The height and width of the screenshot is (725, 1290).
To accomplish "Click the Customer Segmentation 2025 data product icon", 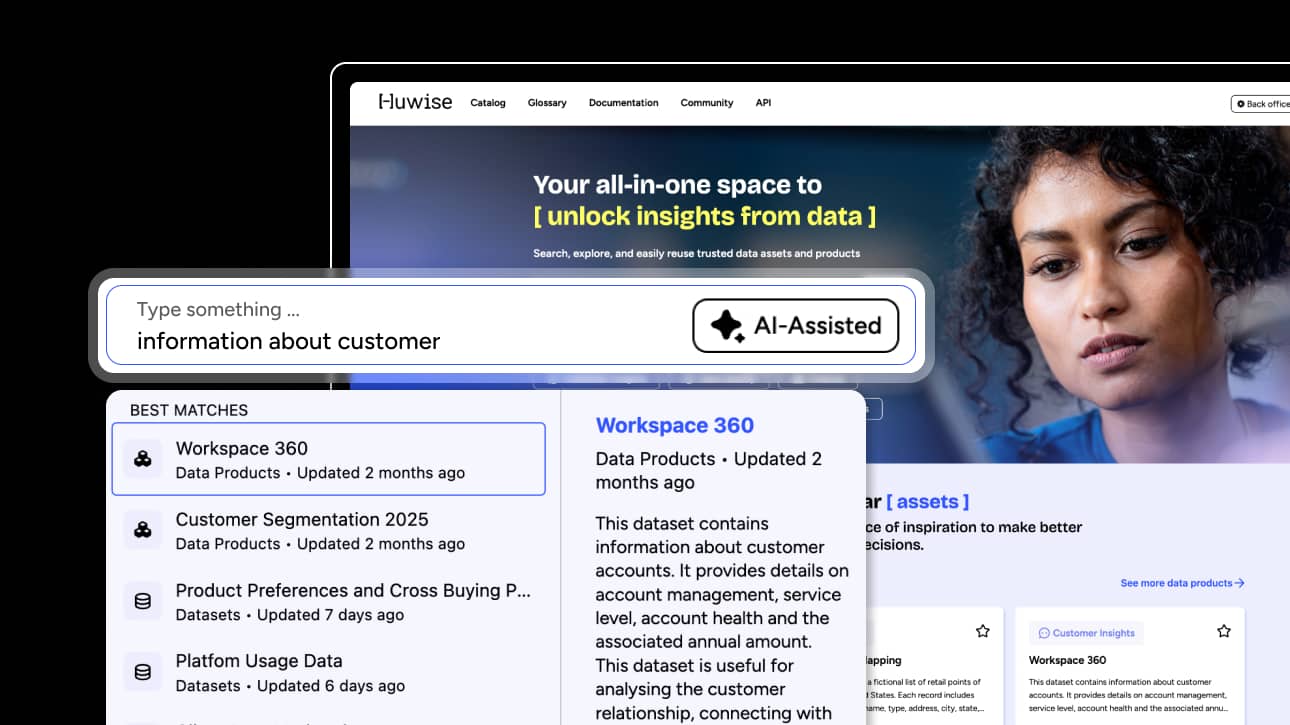I will pos(143,530).
